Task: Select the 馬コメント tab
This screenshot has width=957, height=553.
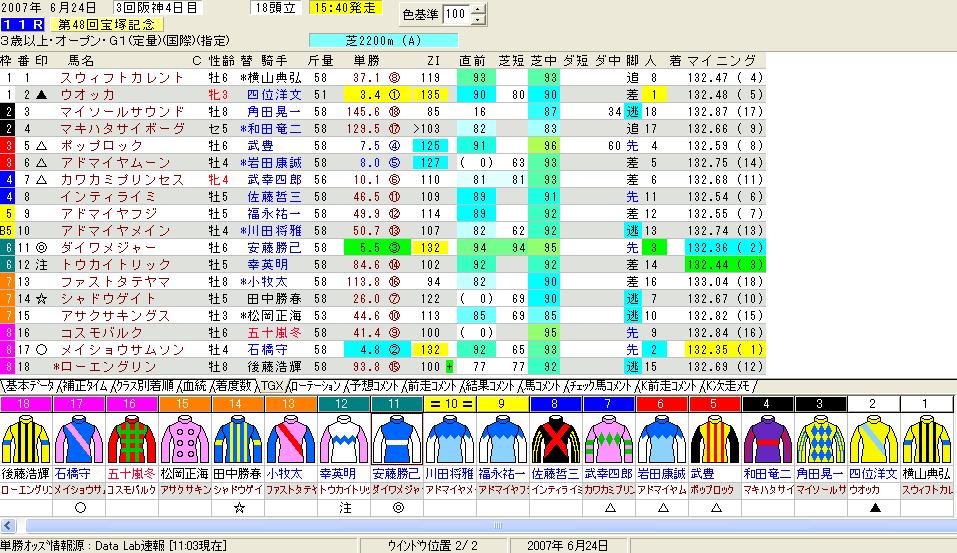Action: click(541, 386)
